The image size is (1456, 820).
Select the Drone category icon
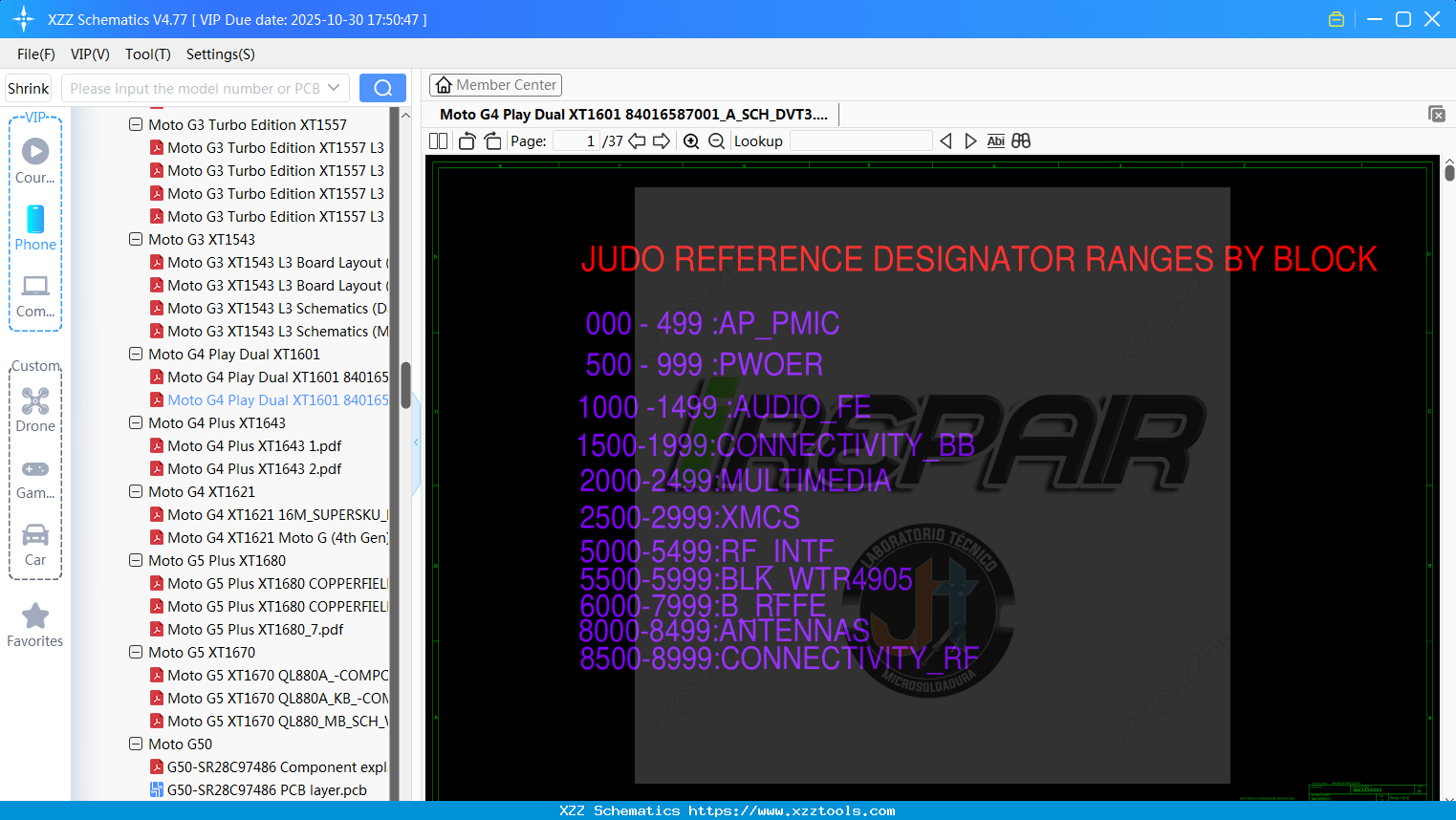click(x=35, y=400)
